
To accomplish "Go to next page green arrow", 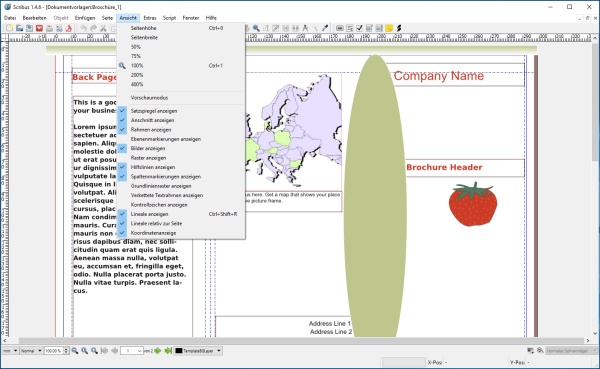I will coord(158,351).
